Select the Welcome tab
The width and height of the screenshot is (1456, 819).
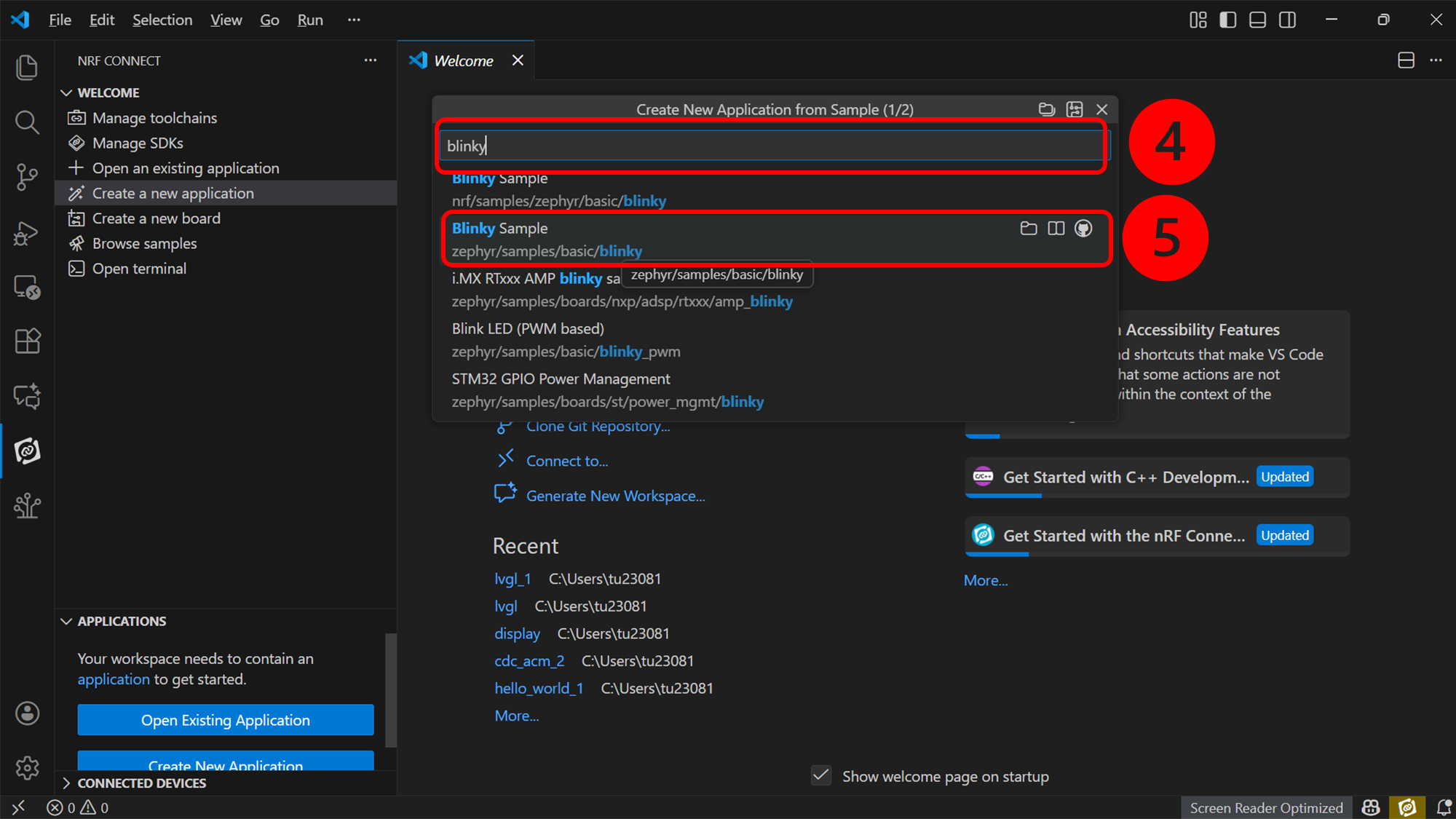coord(463,60)
